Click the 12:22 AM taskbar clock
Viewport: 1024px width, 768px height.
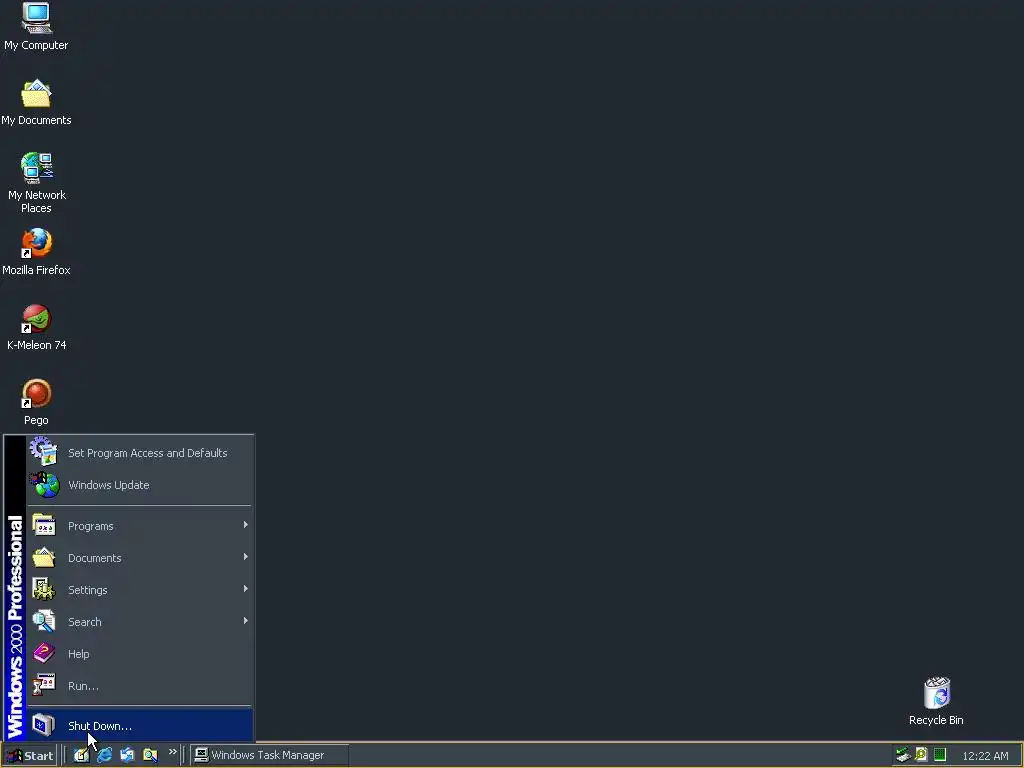(985, 756)
